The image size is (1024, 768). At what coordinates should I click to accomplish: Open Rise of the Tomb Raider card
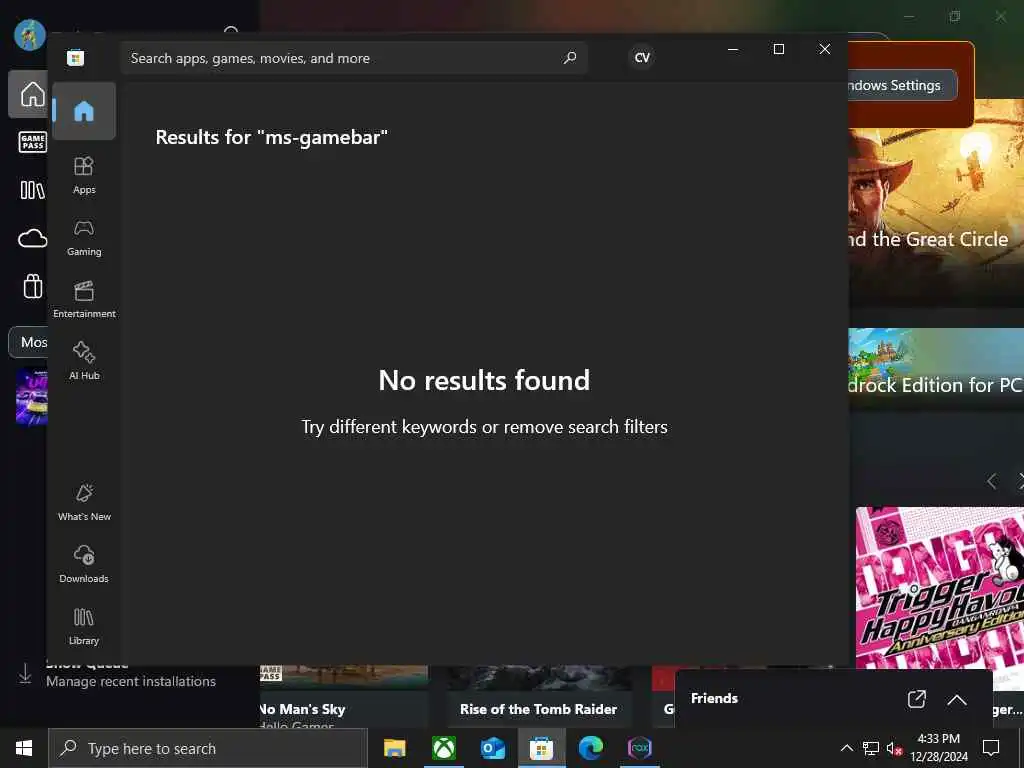click(538, 697)
